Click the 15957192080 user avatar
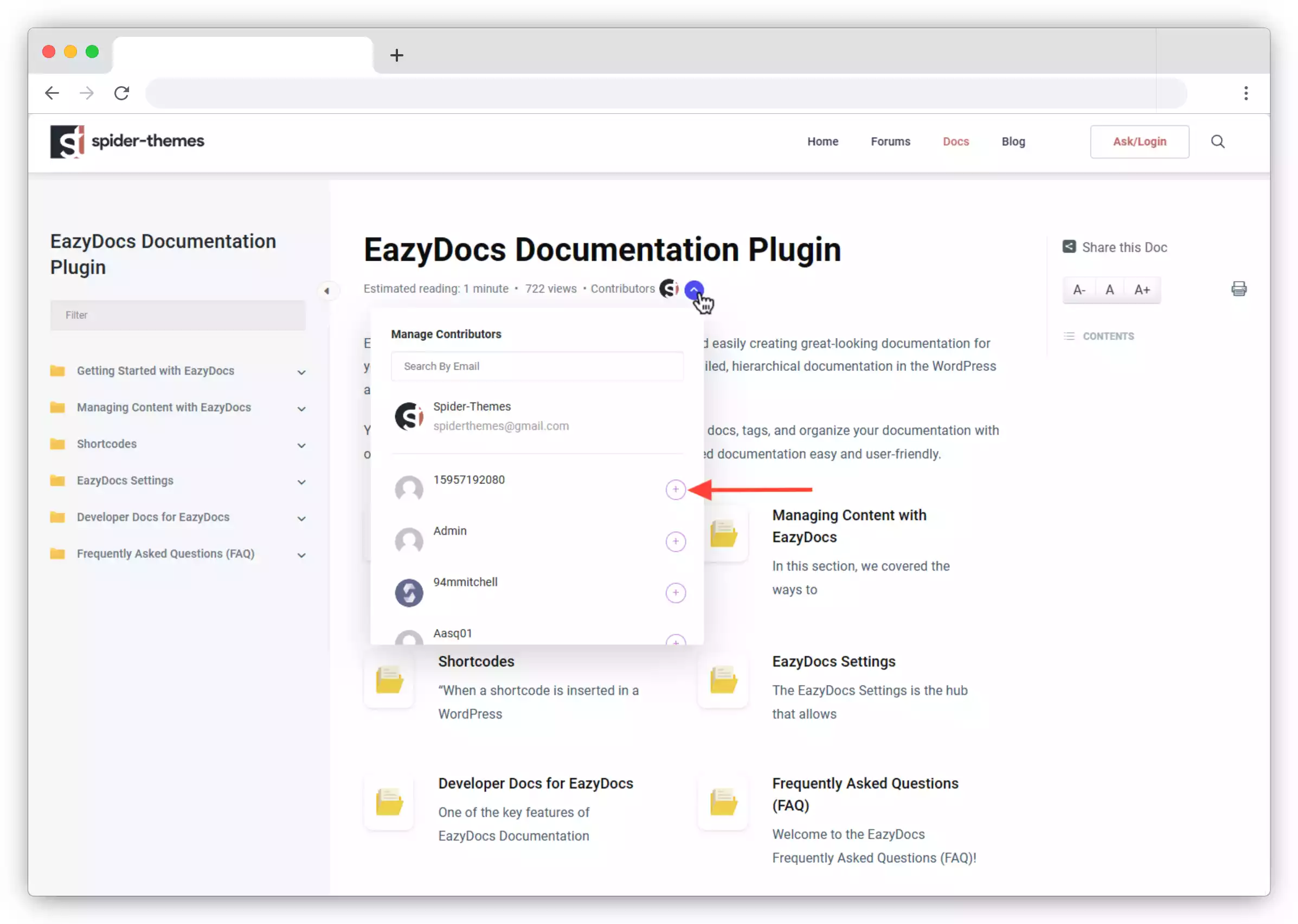 [409, 489]
